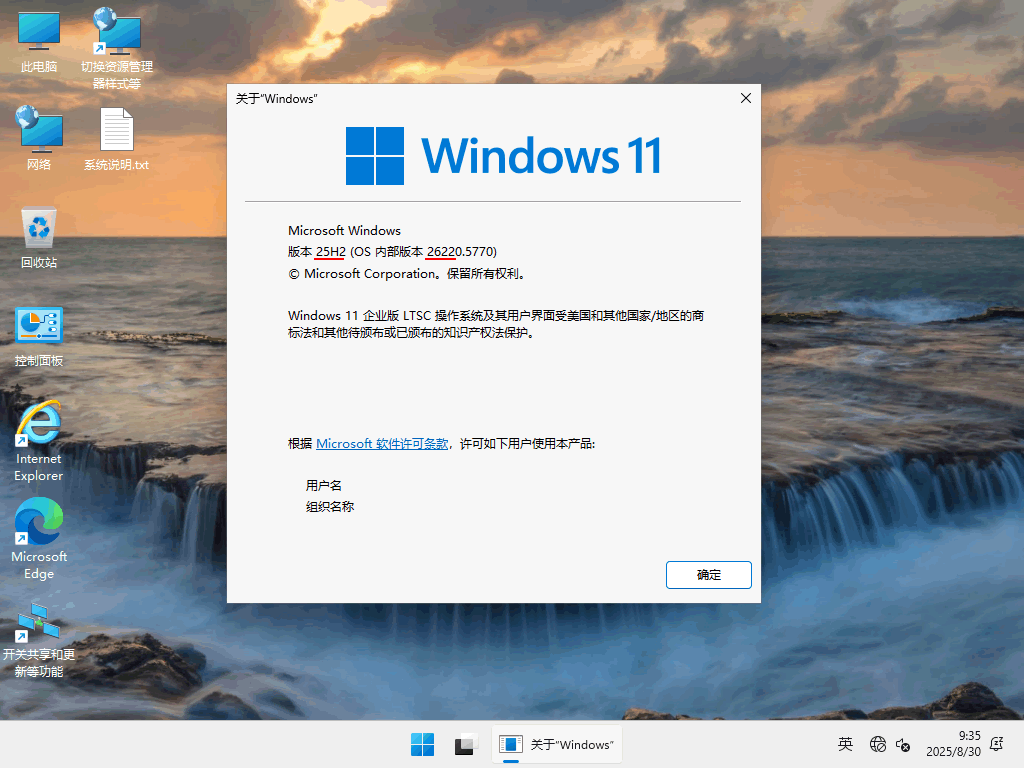The height and width of the screenshot is (768, 1024).
Task: Select the 控制面板 control panel icon
Action: [39, 336]
